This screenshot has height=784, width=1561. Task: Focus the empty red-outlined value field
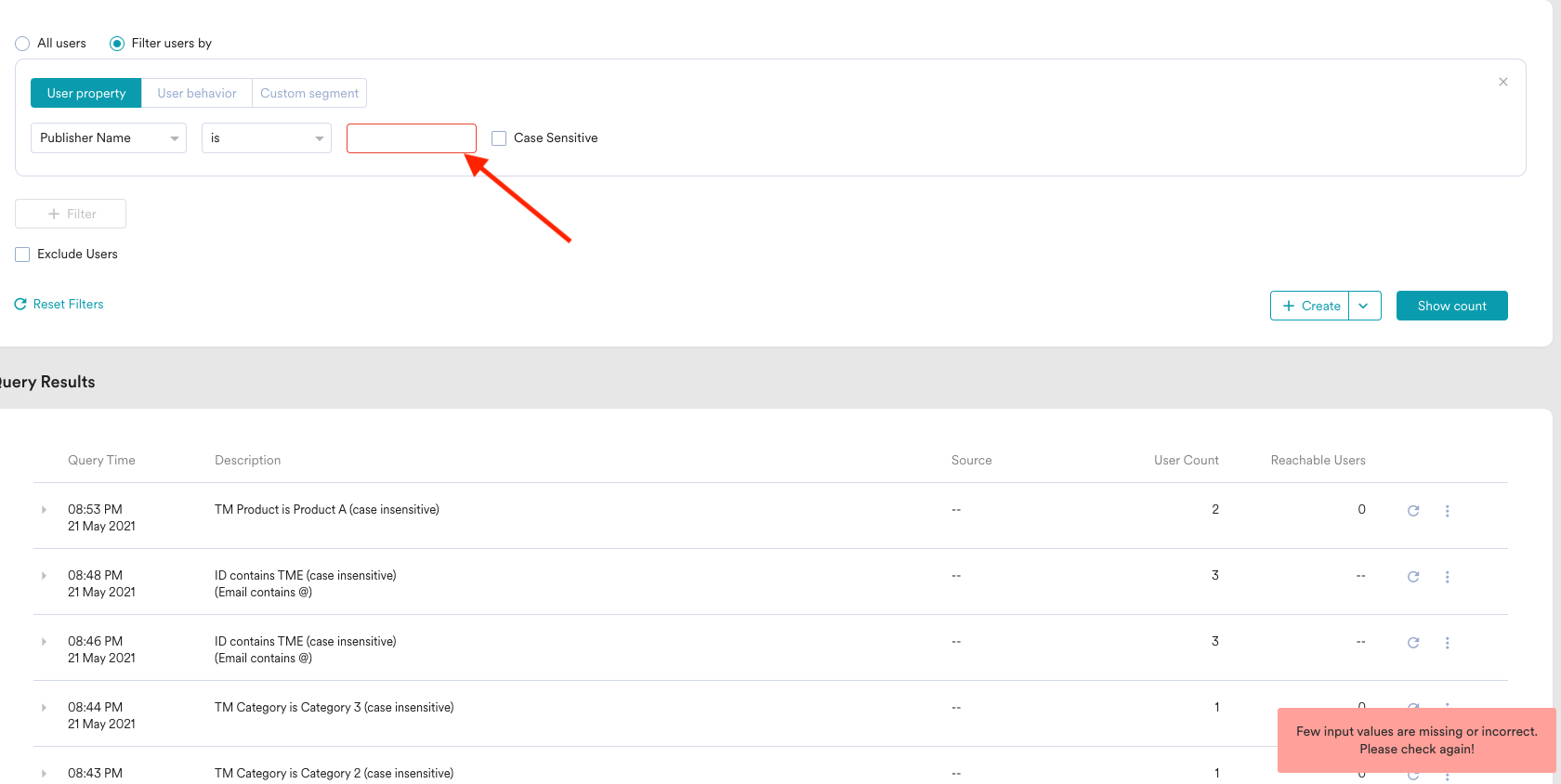click(411, 138)
